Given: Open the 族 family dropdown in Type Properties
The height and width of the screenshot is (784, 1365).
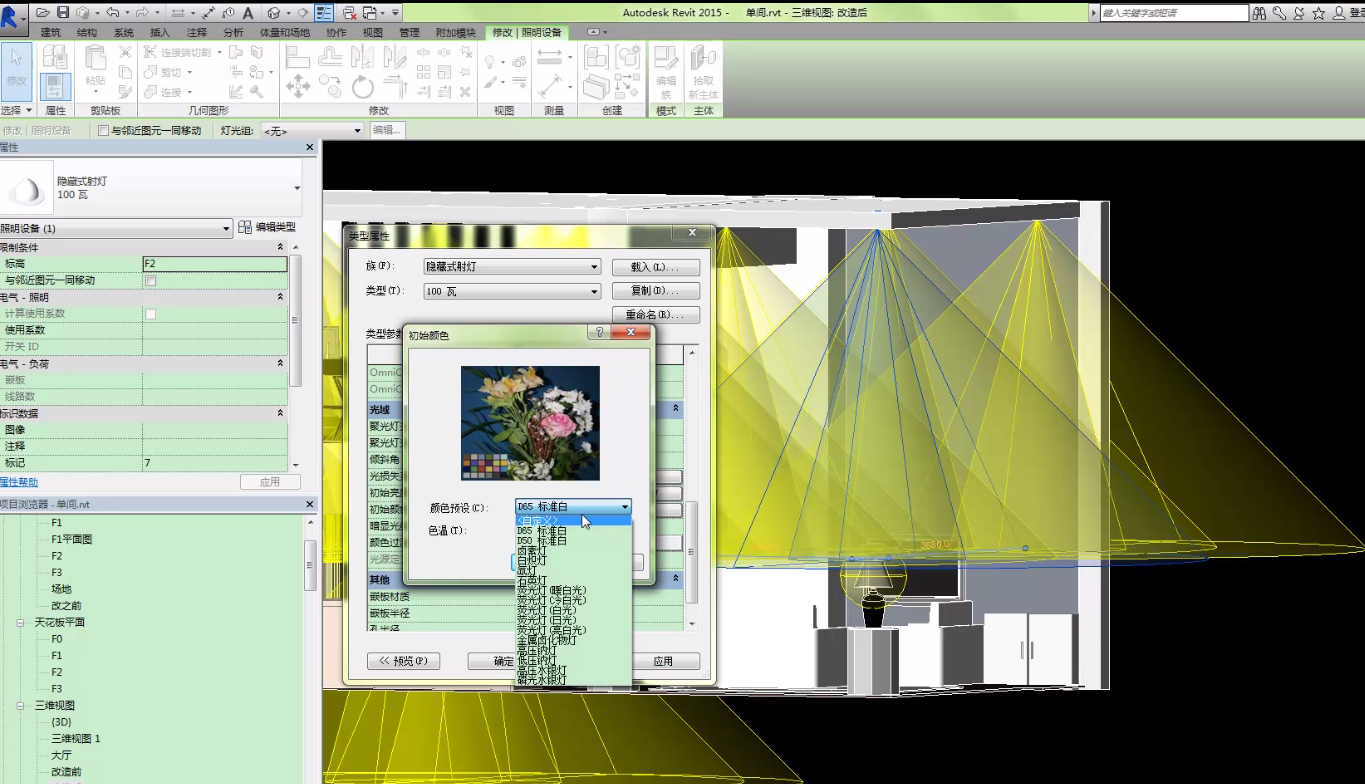Looking at the screenshot, I should (512, 267).
